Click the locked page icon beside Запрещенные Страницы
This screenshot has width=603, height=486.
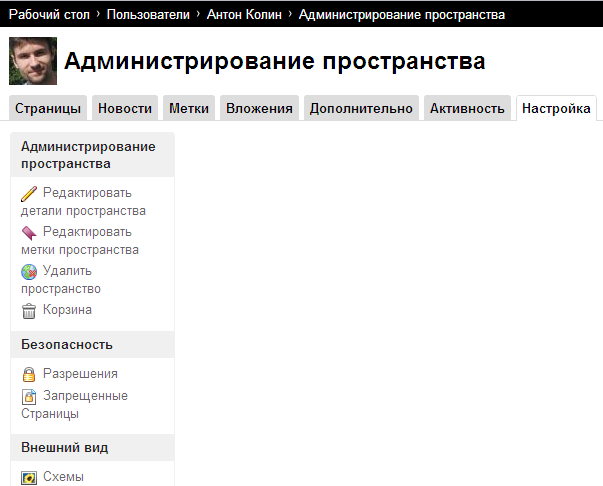pyautogui.click(x=29, y=396)
